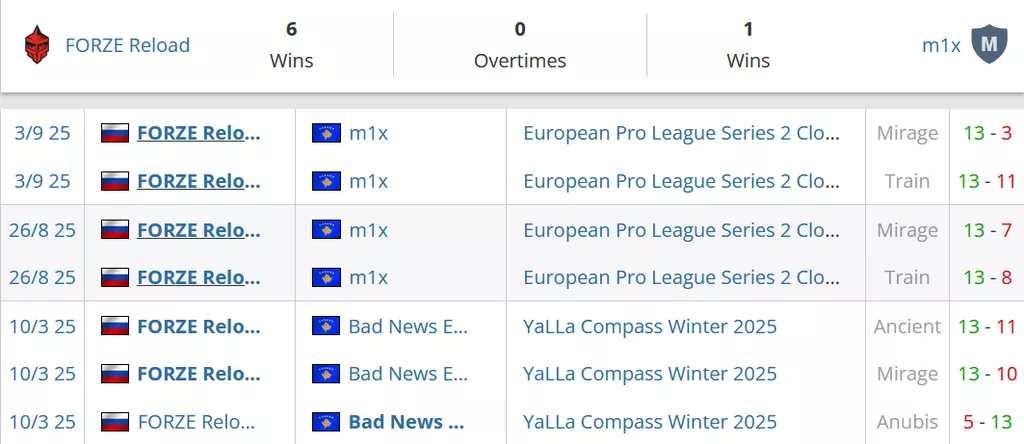Open European Pro League event, 26/8 Train
Image resolution: width=1024 pixels, height=444 pixels.
pos(682,277)
